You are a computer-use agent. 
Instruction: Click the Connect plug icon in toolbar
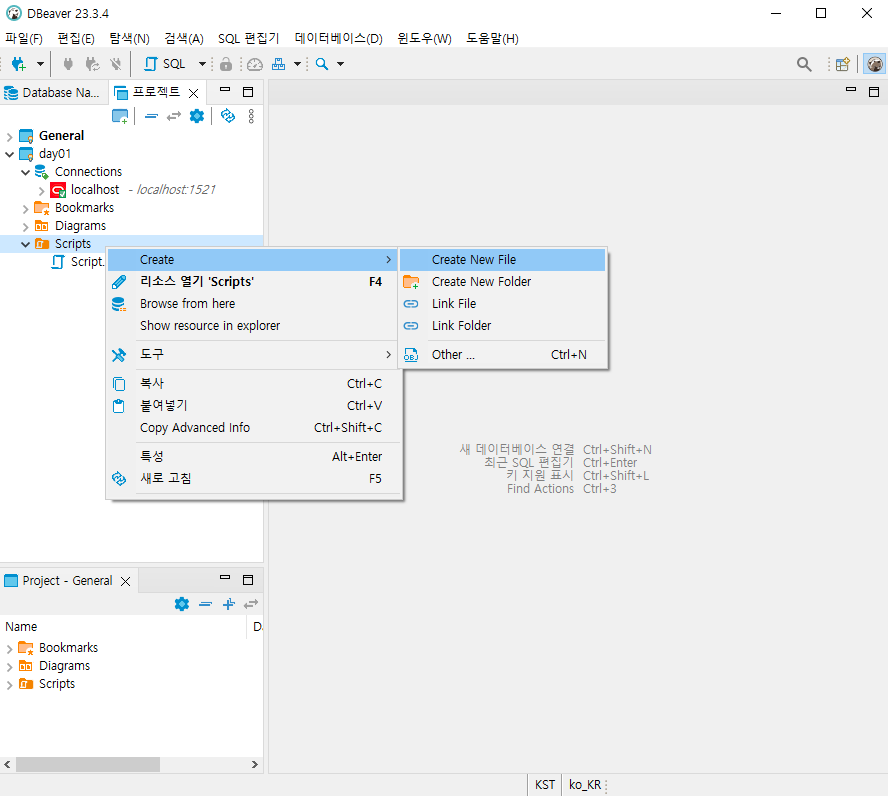tap(68, 64)
